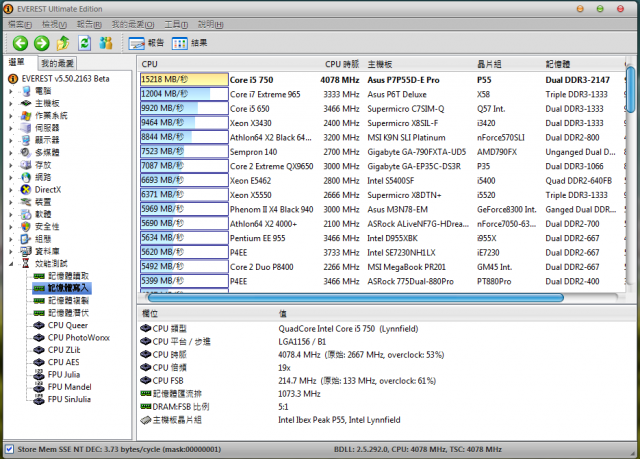Screen dimensions: 640x459
Task: Open the results toolbar button
Action: pyautogui.click(x=189, y=43)
